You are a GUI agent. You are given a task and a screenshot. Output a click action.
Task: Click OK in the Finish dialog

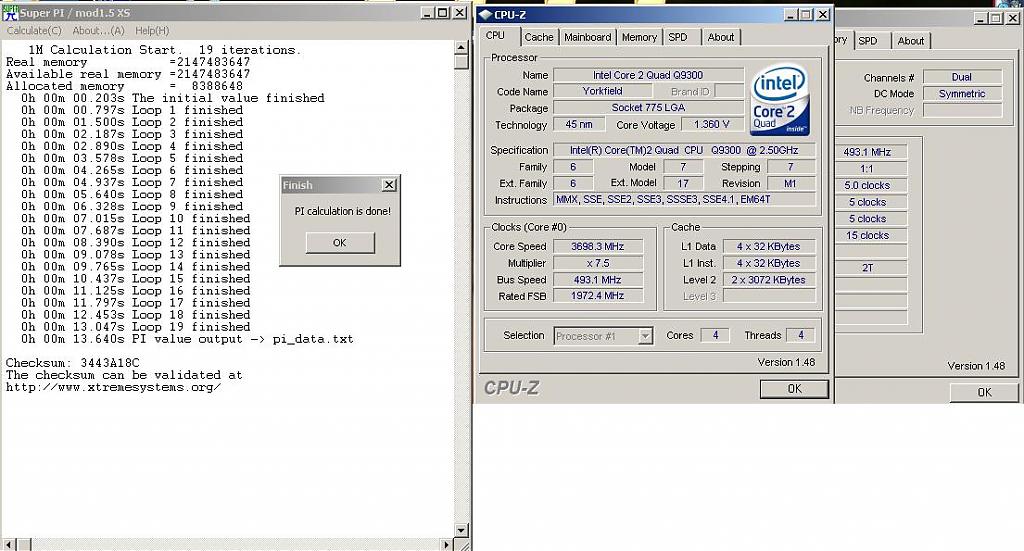coord(340,243)
